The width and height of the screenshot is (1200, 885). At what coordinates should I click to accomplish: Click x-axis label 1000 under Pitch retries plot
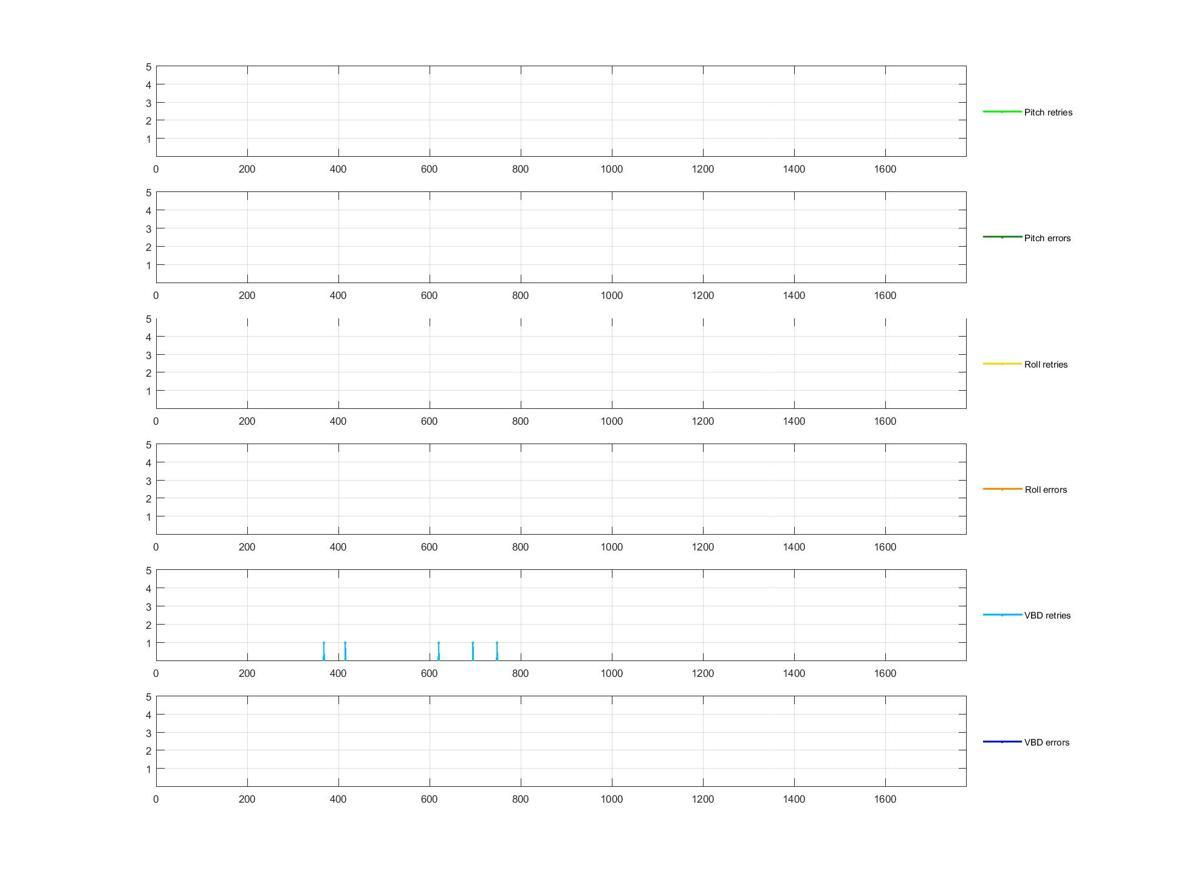(x=612, y=170)
